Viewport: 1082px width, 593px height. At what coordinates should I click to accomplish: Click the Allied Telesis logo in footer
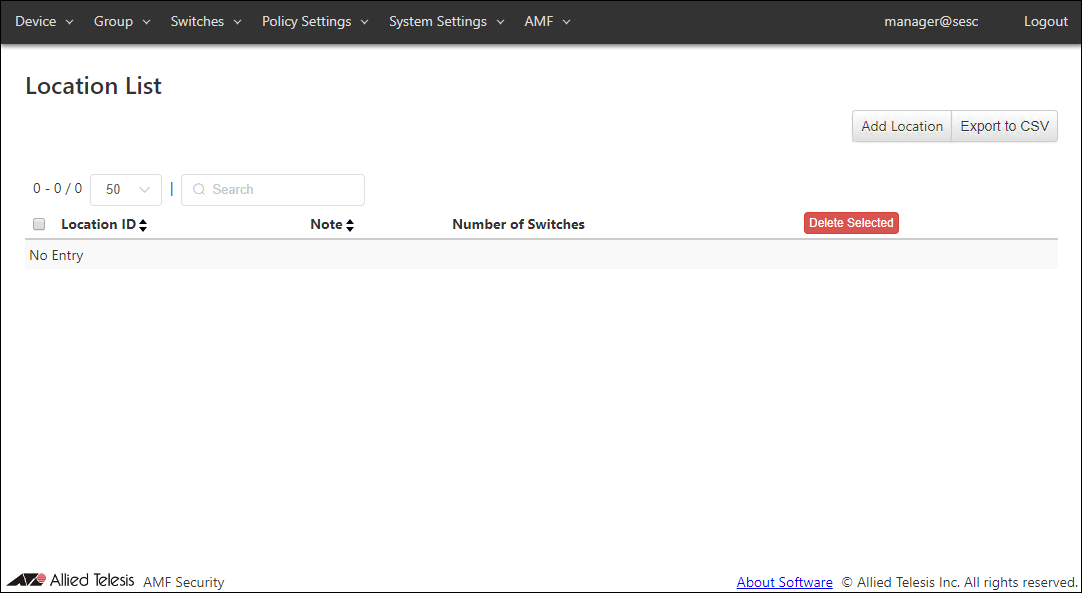(70, 580)
